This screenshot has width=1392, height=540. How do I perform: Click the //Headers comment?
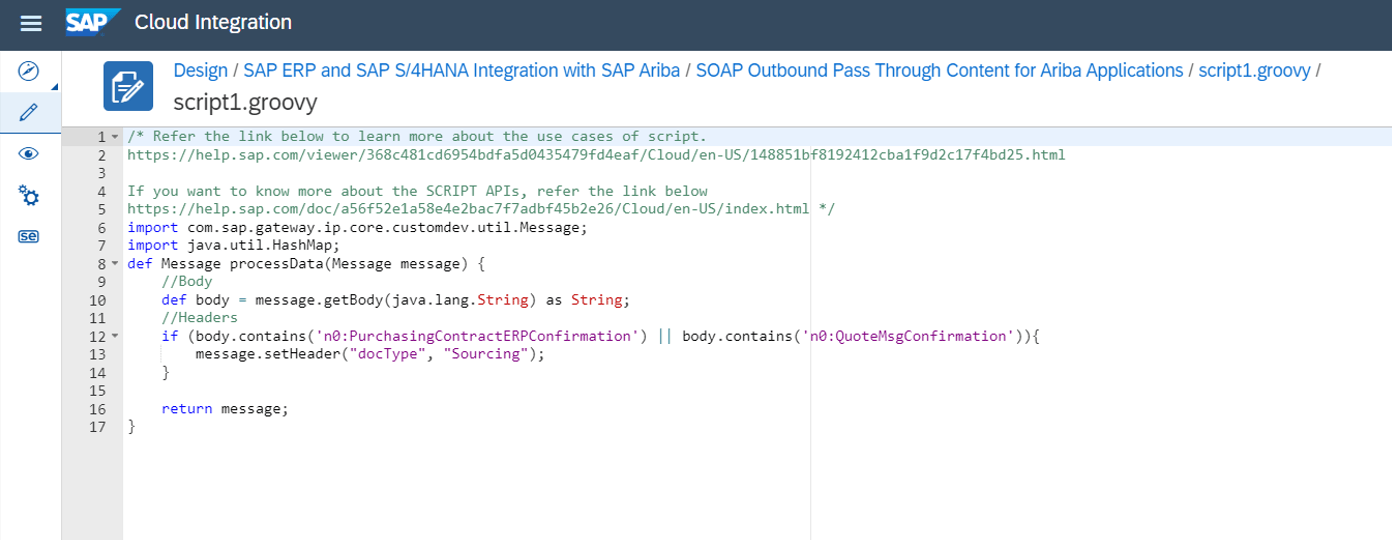point(200,318)
